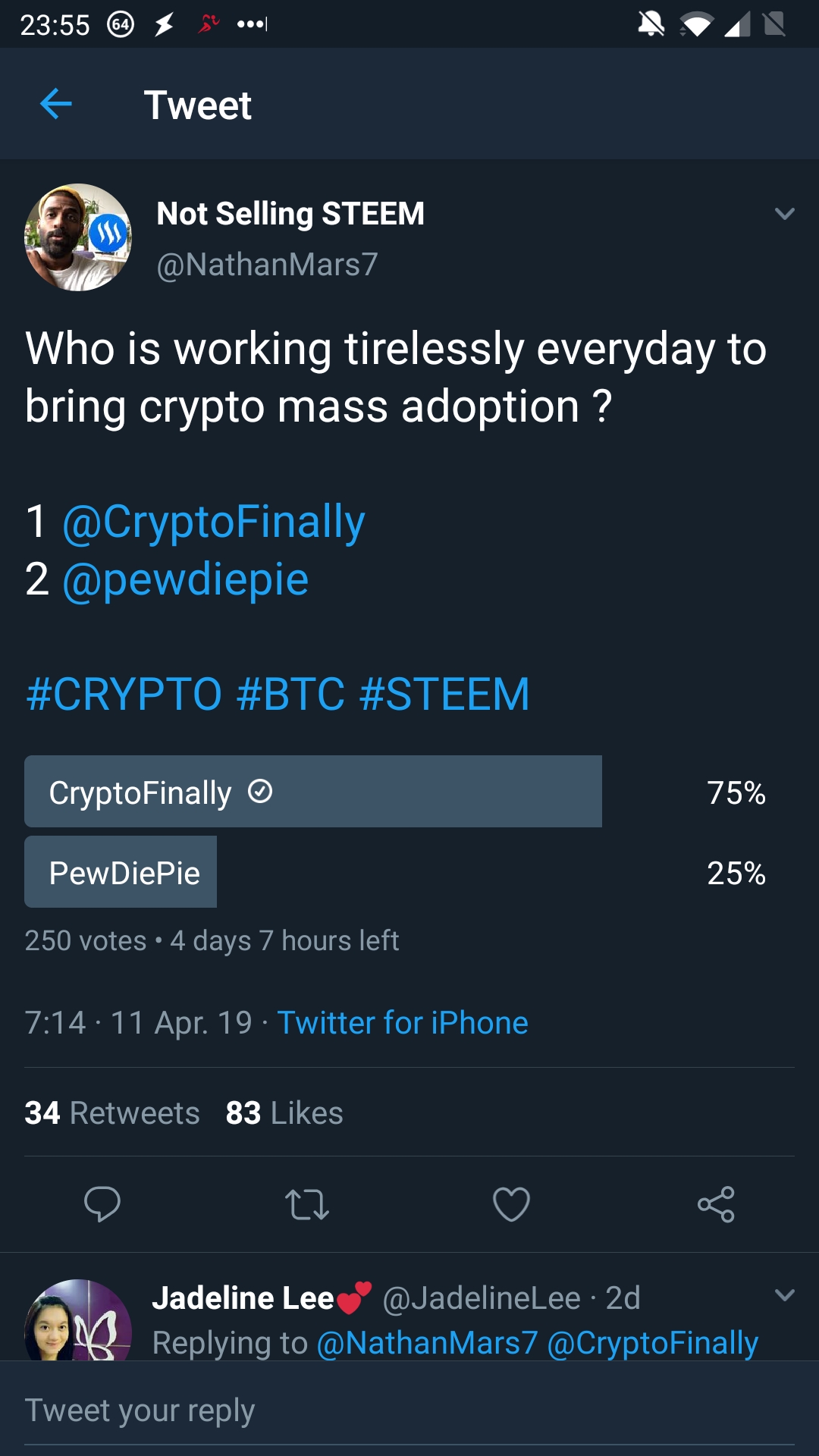This screenshot has width=819, height=1456.
Task: Select the CryptoFinally poll option
Action: (313, 792)
